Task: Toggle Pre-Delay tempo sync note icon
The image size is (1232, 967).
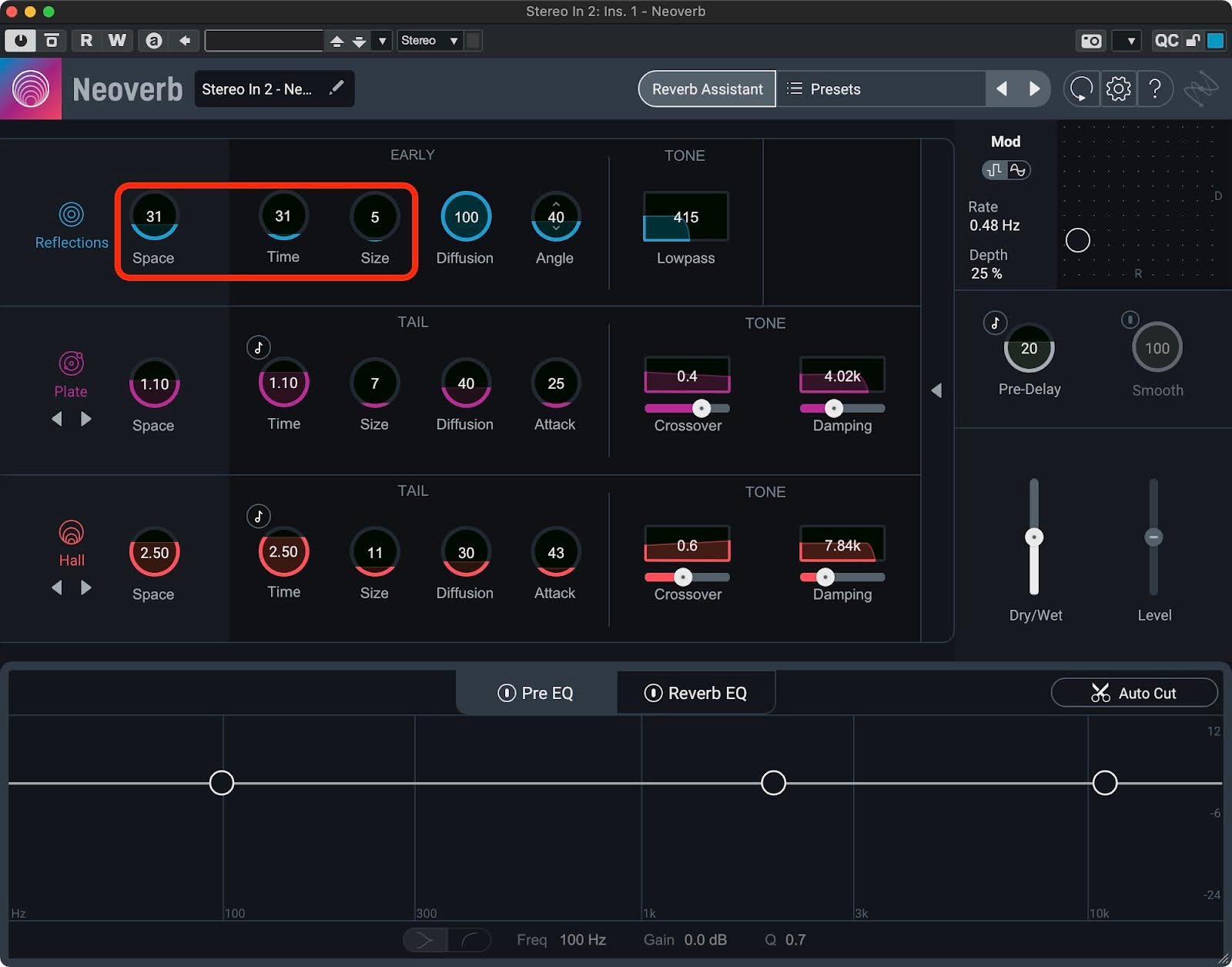Action: (x=995, y=323)
